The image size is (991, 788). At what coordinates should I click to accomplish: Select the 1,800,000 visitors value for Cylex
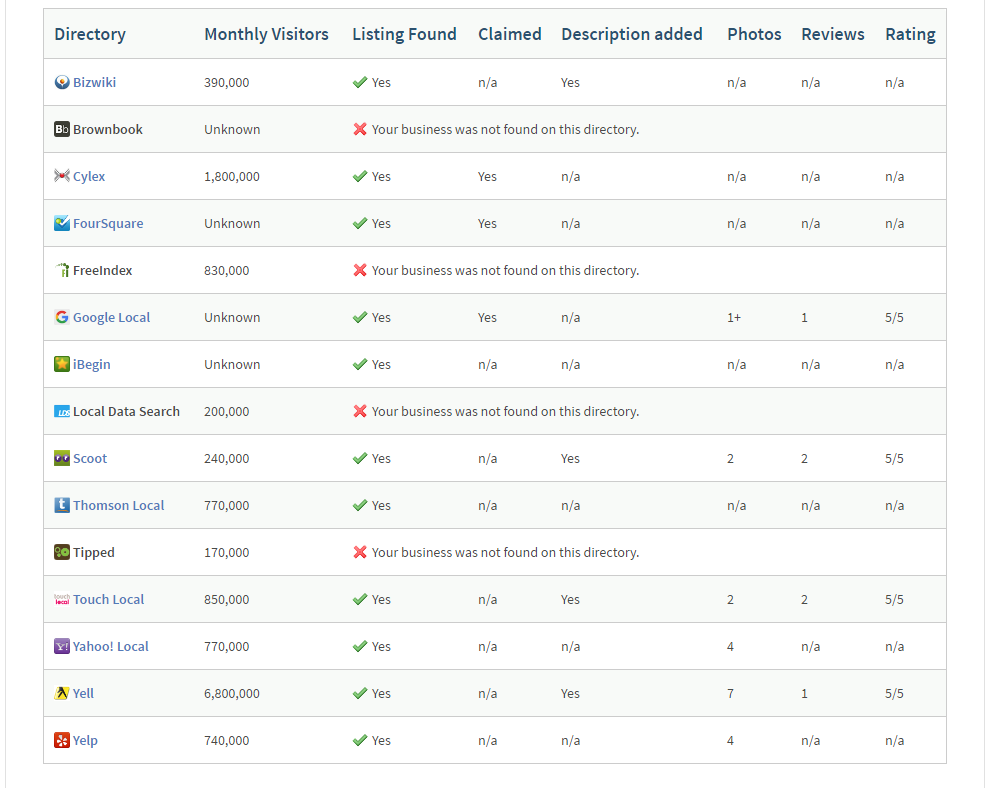click(x=232, y=176)
